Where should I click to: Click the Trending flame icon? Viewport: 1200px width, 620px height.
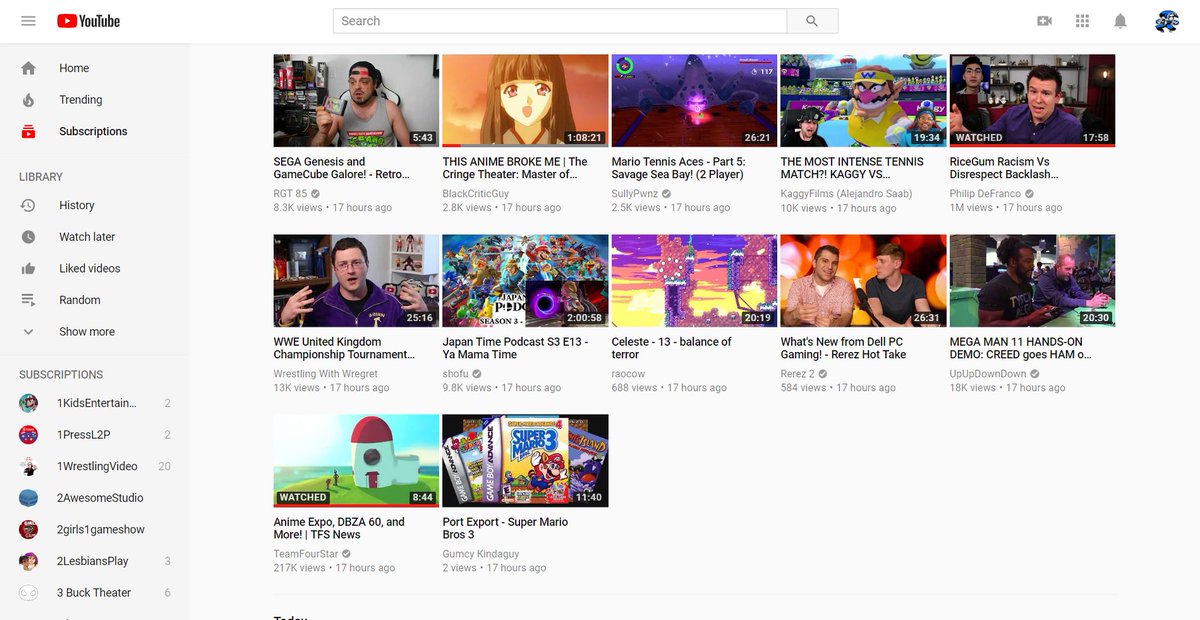point(28,100)
